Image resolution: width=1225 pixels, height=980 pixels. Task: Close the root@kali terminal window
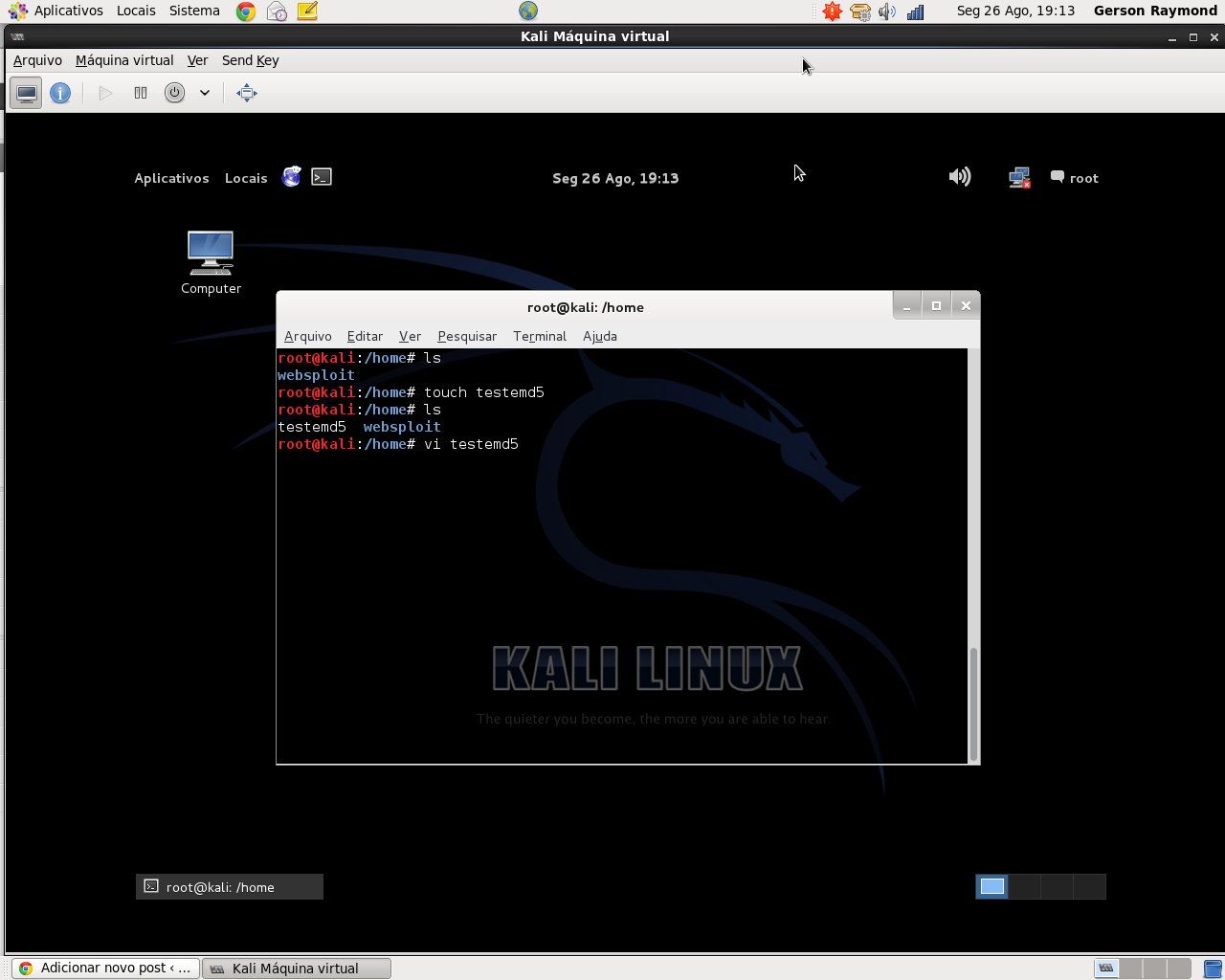[966, 306]
